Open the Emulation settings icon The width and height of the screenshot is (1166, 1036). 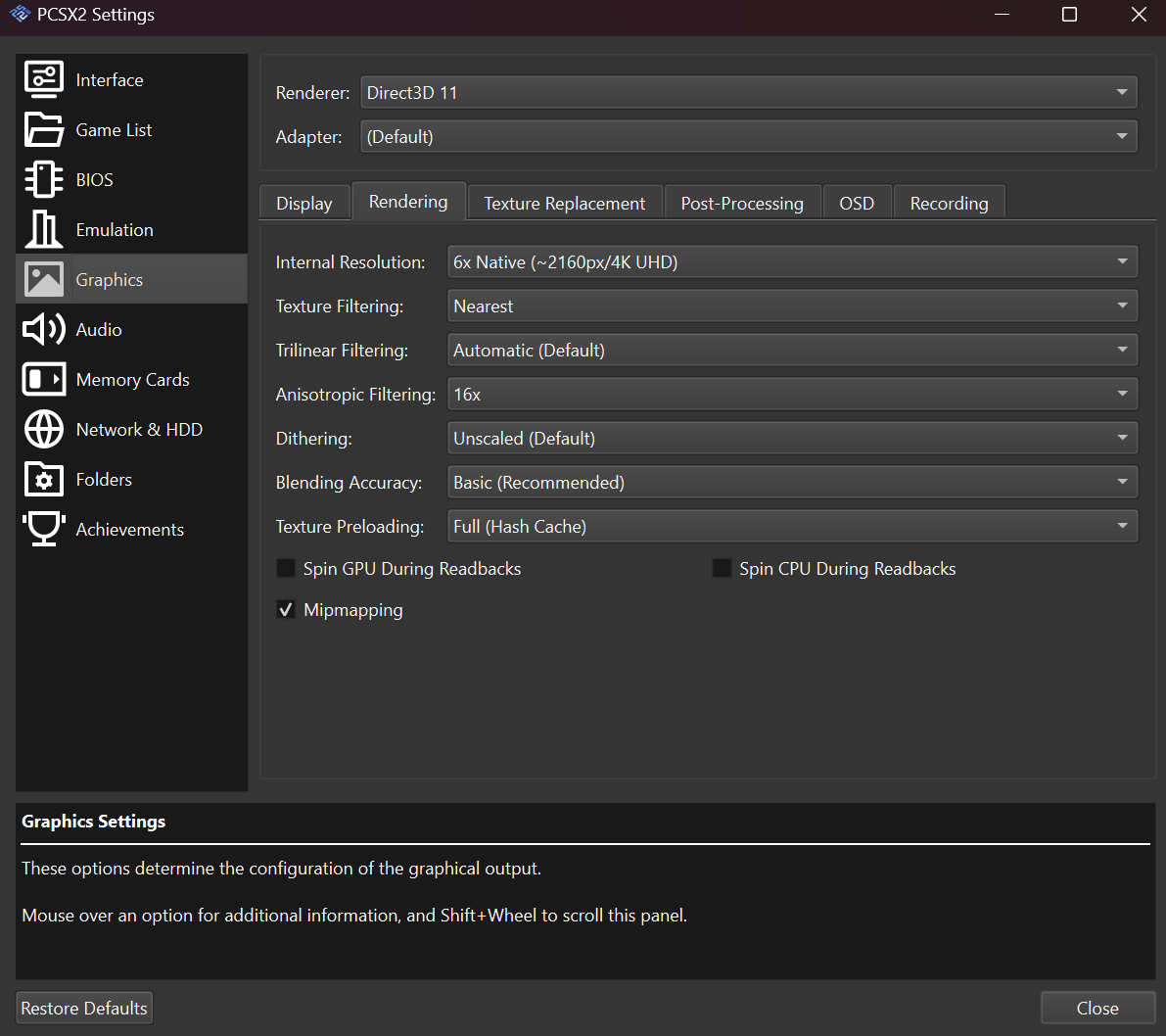pyautogui.click(x=44, y=229)
